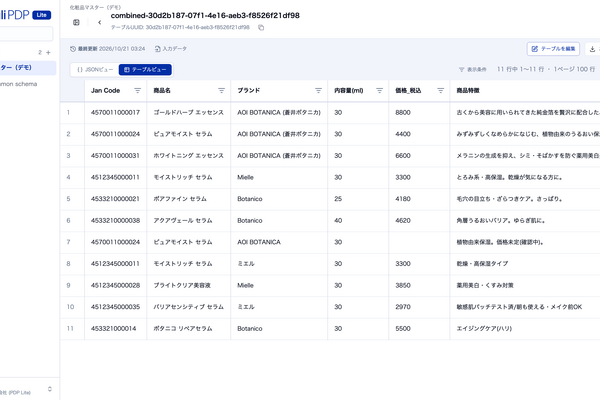600x400 pixels.
Task: Click row number 1
Action: pos(68,113)
